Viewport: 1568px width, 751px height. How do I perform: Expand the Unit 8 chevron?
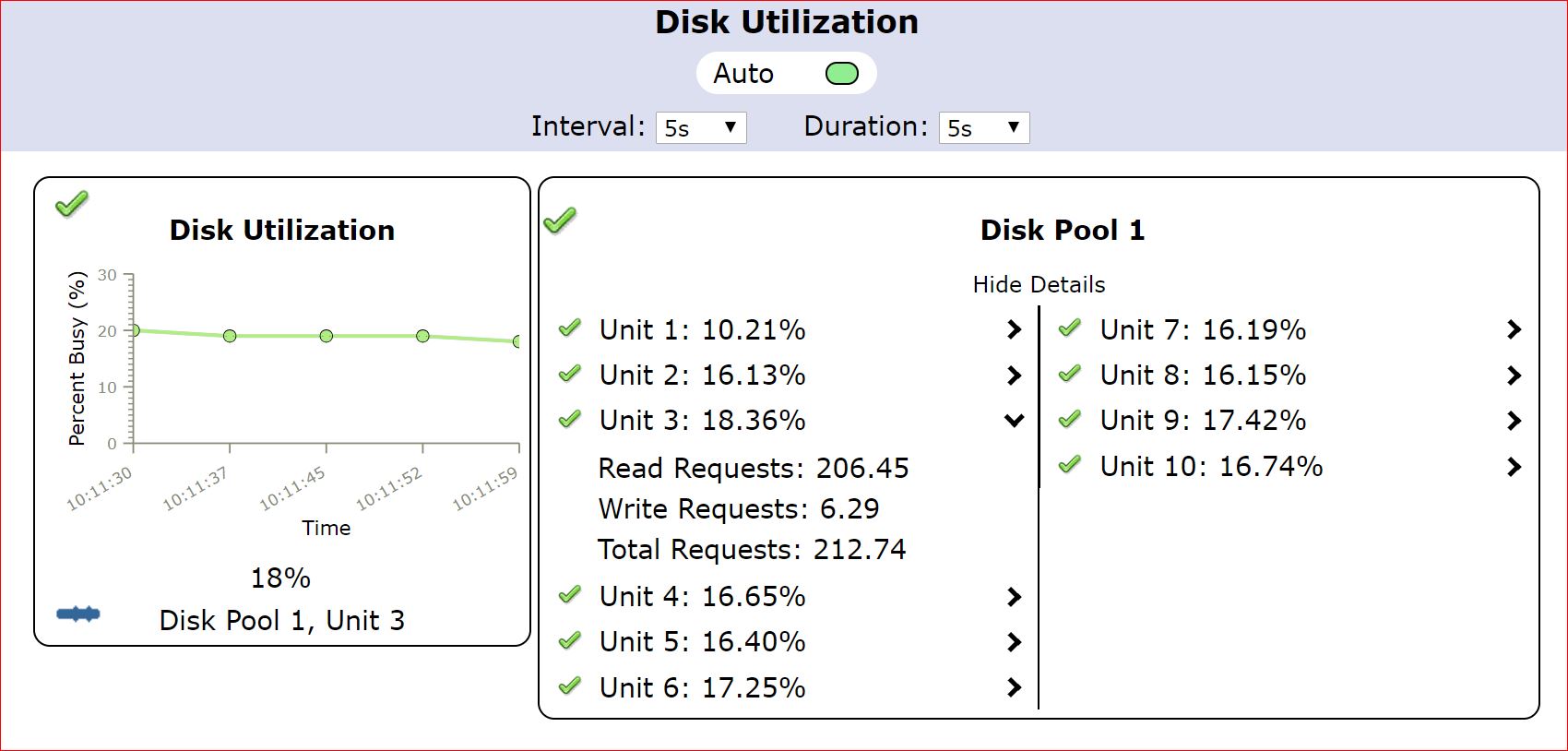[1514, 375]
